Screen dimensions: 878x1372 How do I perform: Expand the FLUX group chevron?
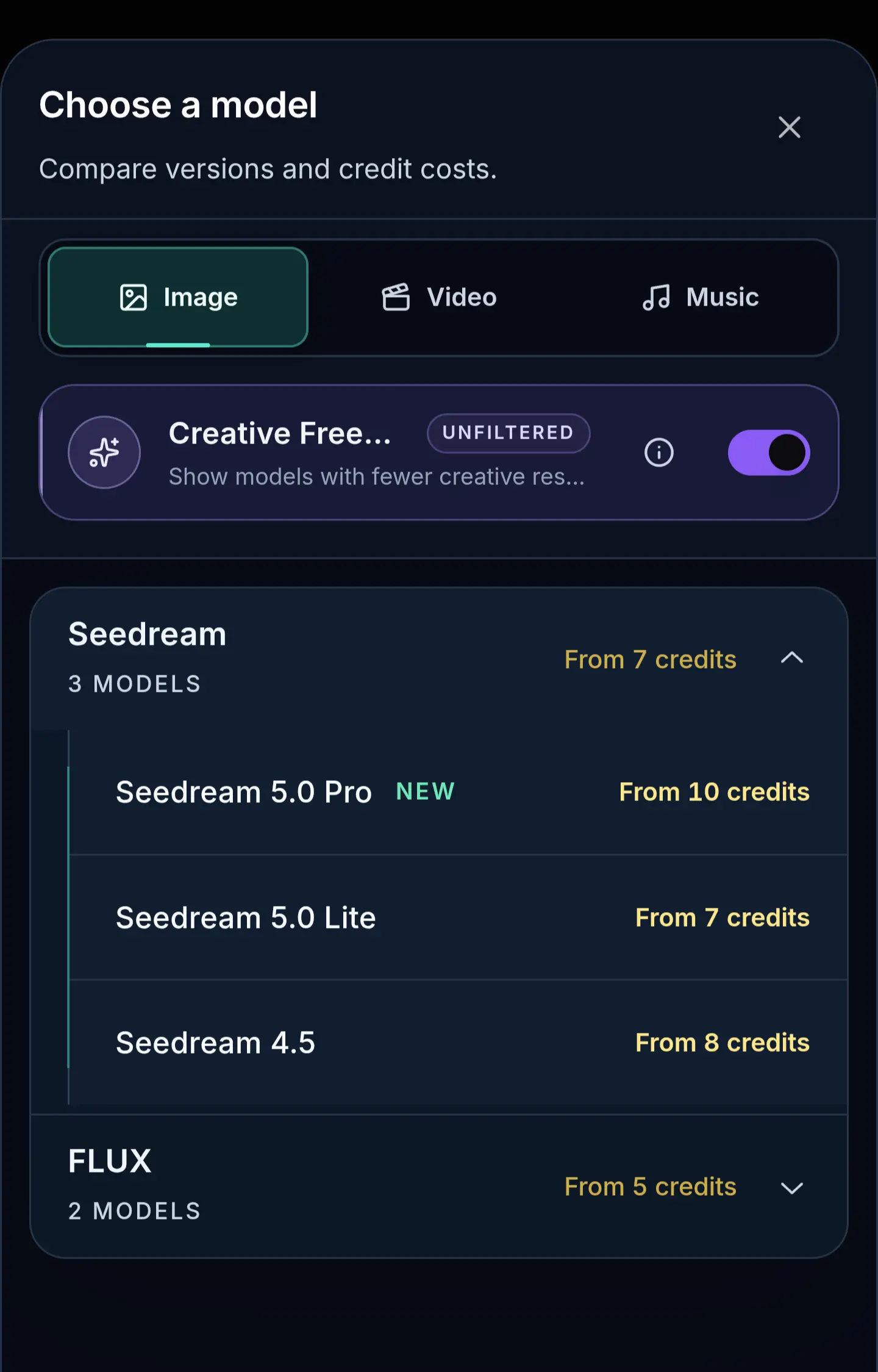pos(792,1188)
